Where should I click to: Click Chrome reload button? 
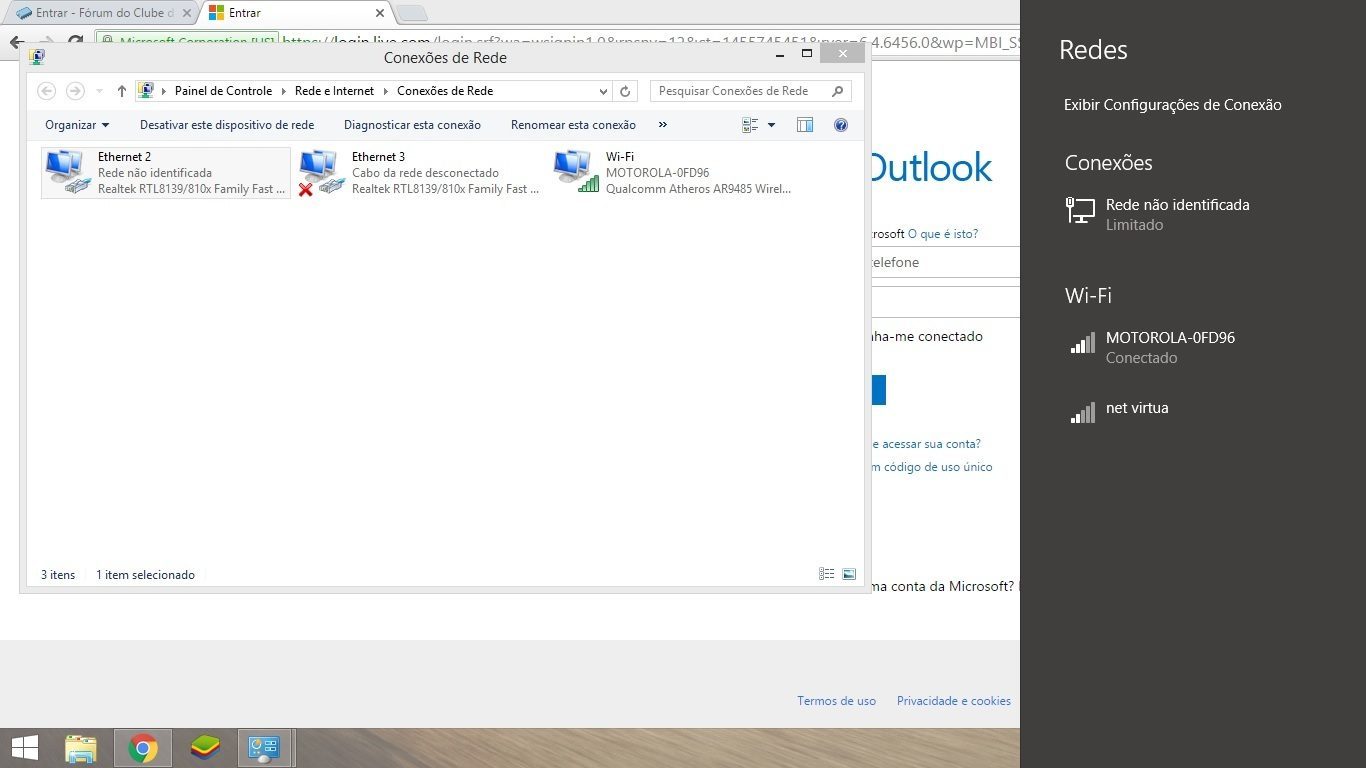(75, 43)
